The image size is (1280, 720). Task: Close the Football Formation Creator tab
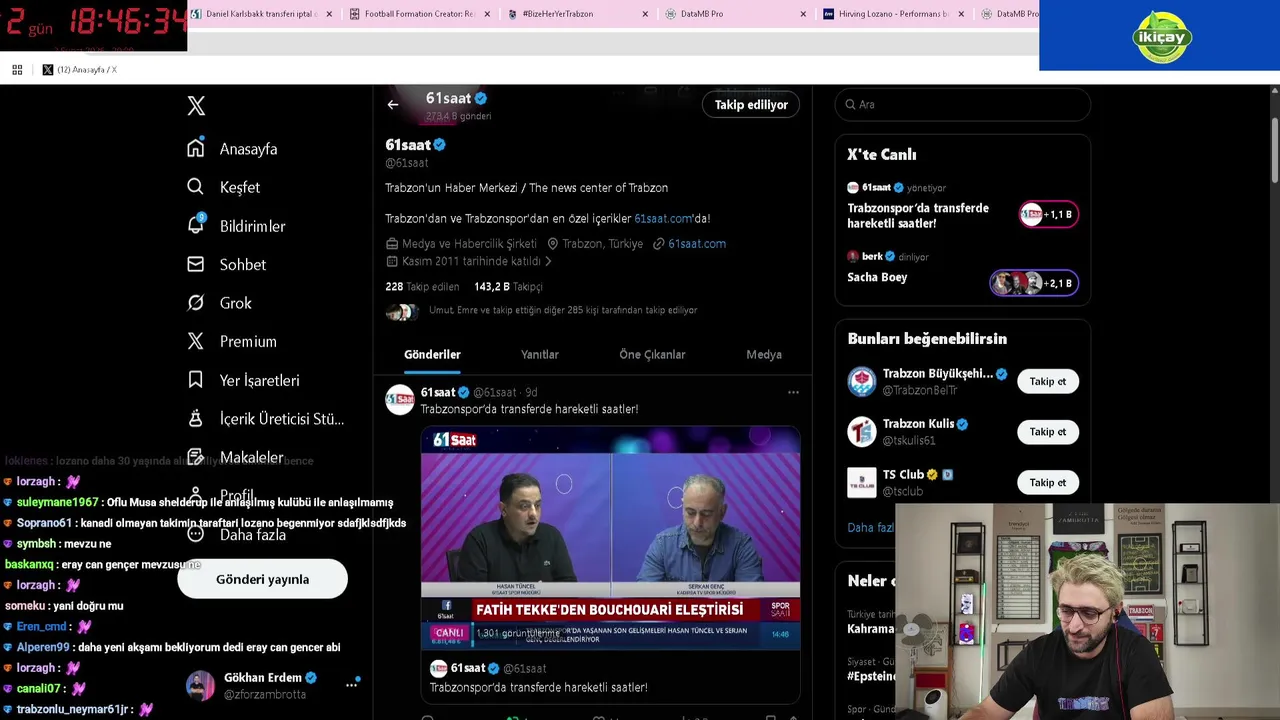click(x=487, y=14)
